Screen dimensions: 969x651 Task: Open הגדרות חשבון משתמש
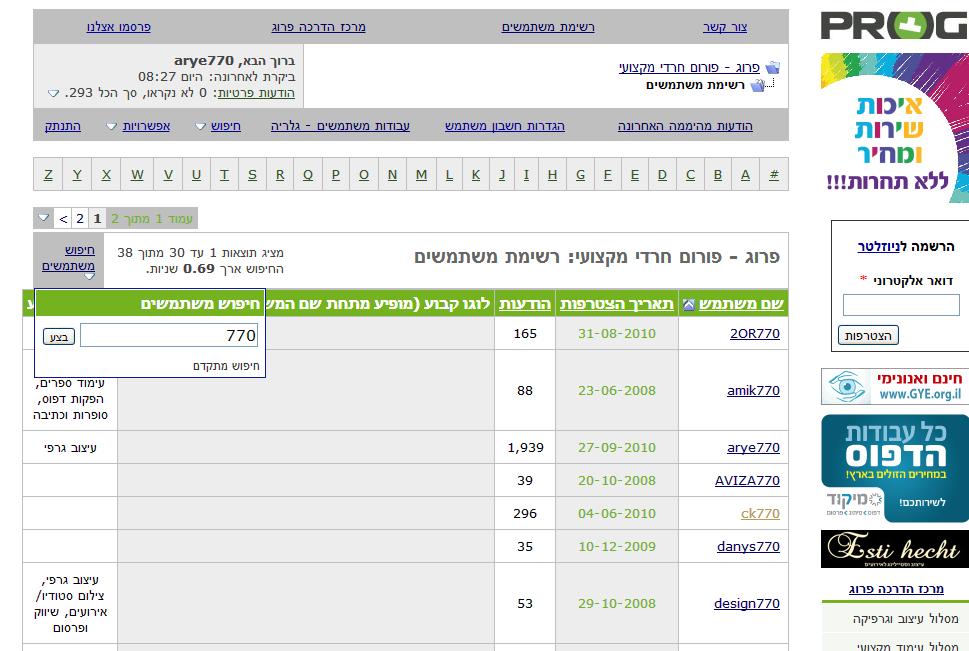[x=505, y=126]
